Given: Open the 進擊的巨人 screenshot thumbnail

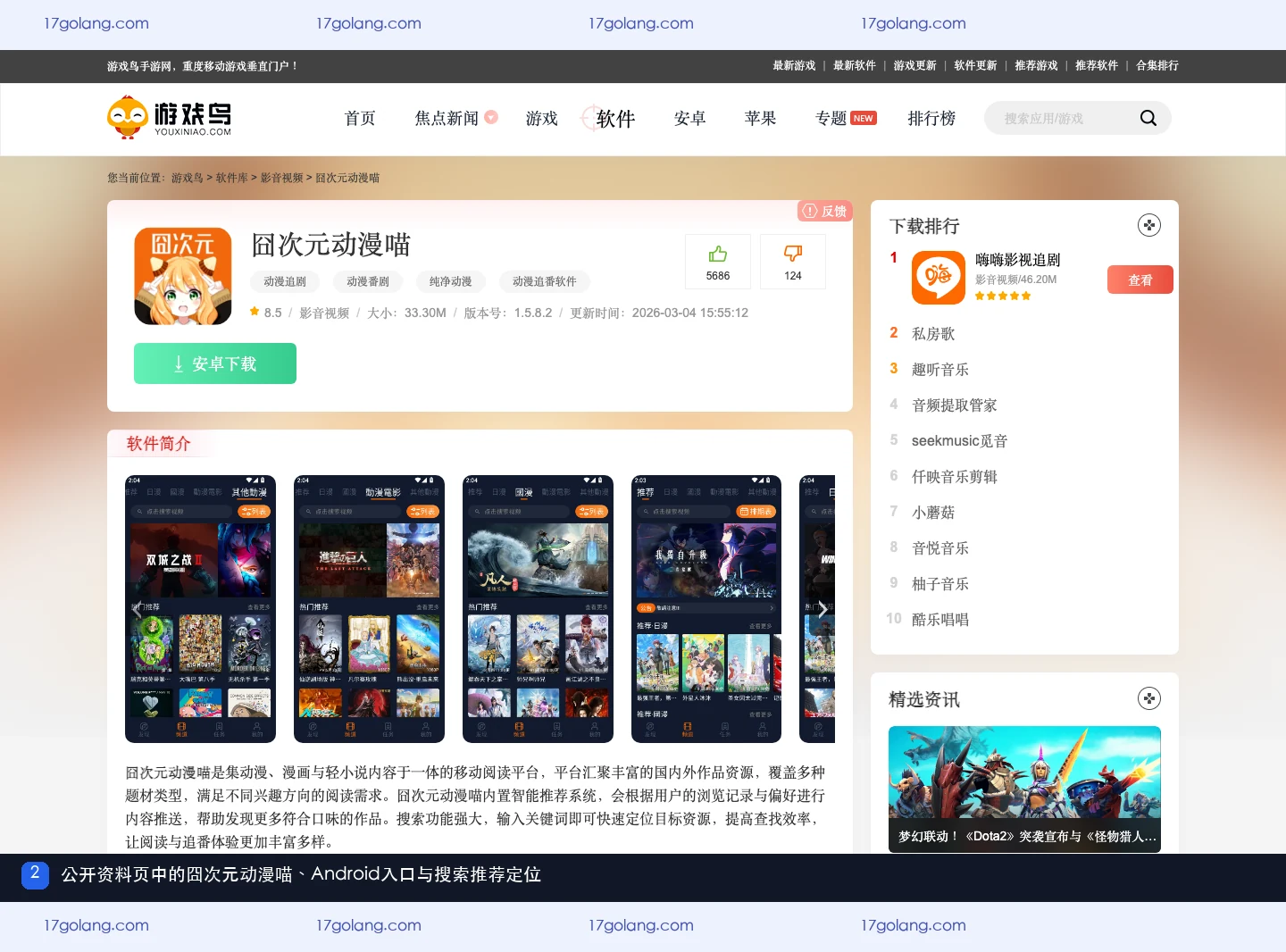Looking at the screenshot, I should pyautogui.click(x=369, y=609).
